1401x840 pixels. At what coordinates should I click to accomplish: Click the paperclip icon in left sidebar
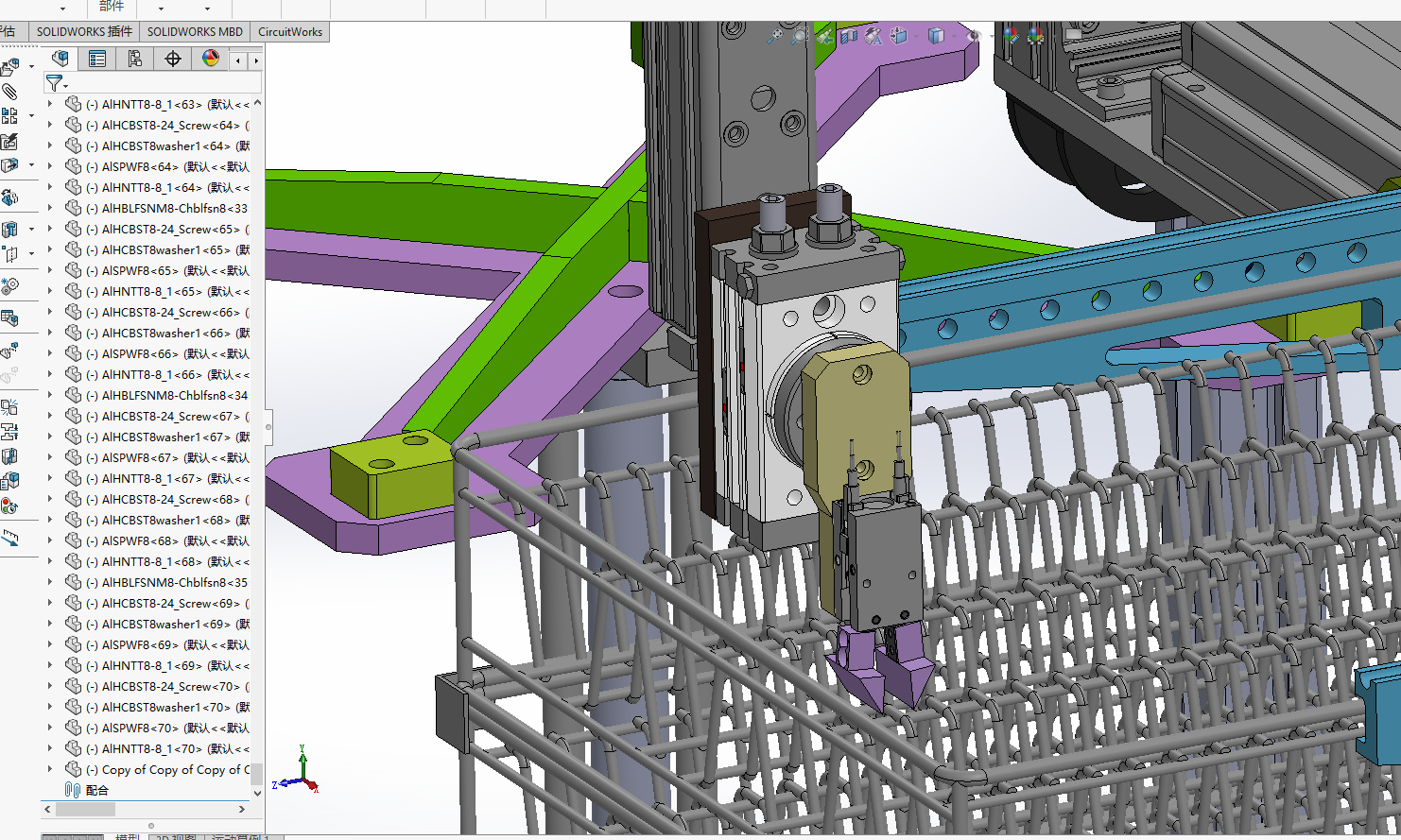pos(9,92)
